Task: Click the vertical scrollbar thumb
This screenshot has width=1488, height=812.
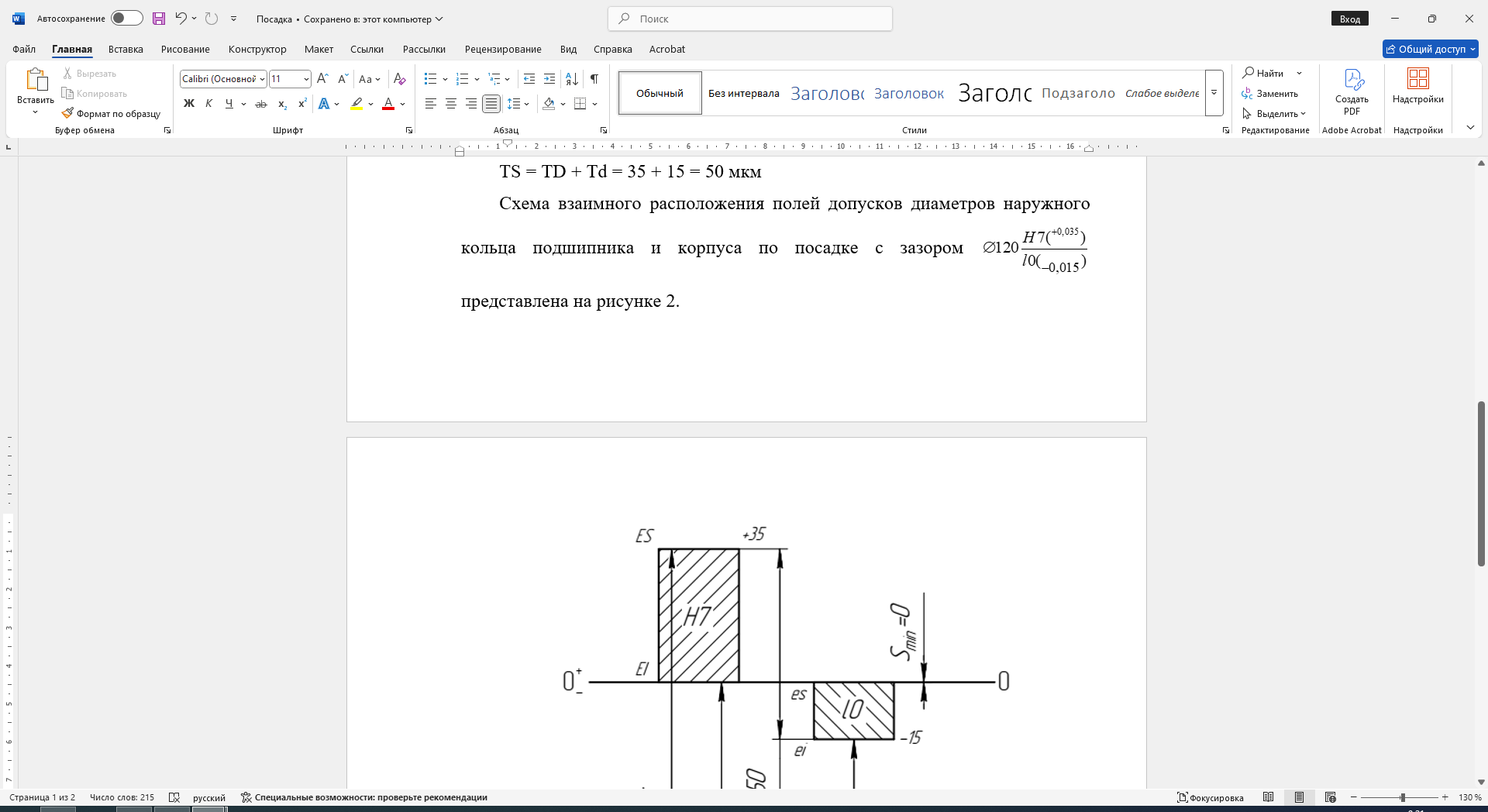Action: tap(1481, 483)
